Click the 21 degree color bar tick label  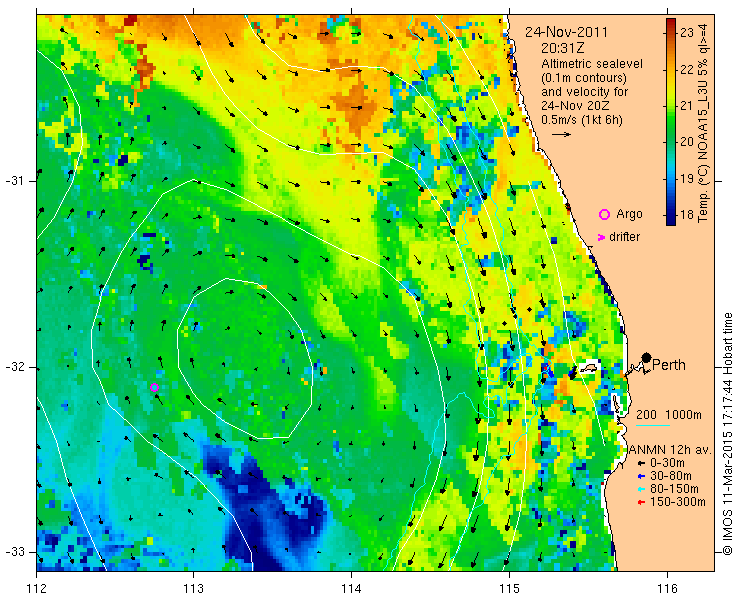(687, 106)
